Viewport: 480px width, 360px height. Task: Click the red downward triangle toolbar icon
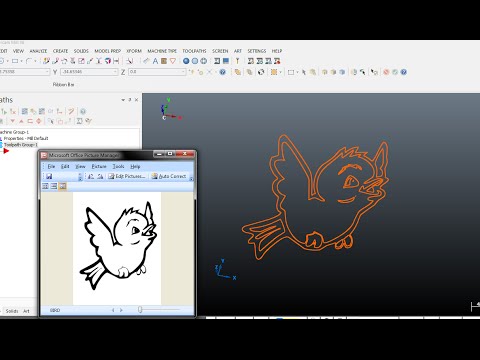[x=173, y=61]
